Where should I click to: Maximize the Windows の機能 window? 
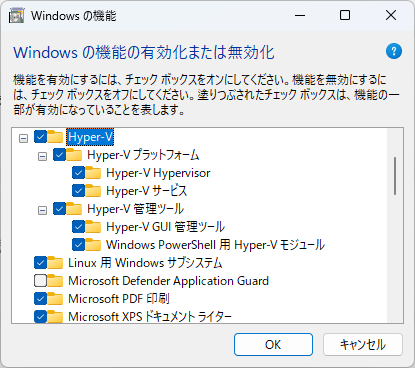pyautogui.click(x=345, y=15)
